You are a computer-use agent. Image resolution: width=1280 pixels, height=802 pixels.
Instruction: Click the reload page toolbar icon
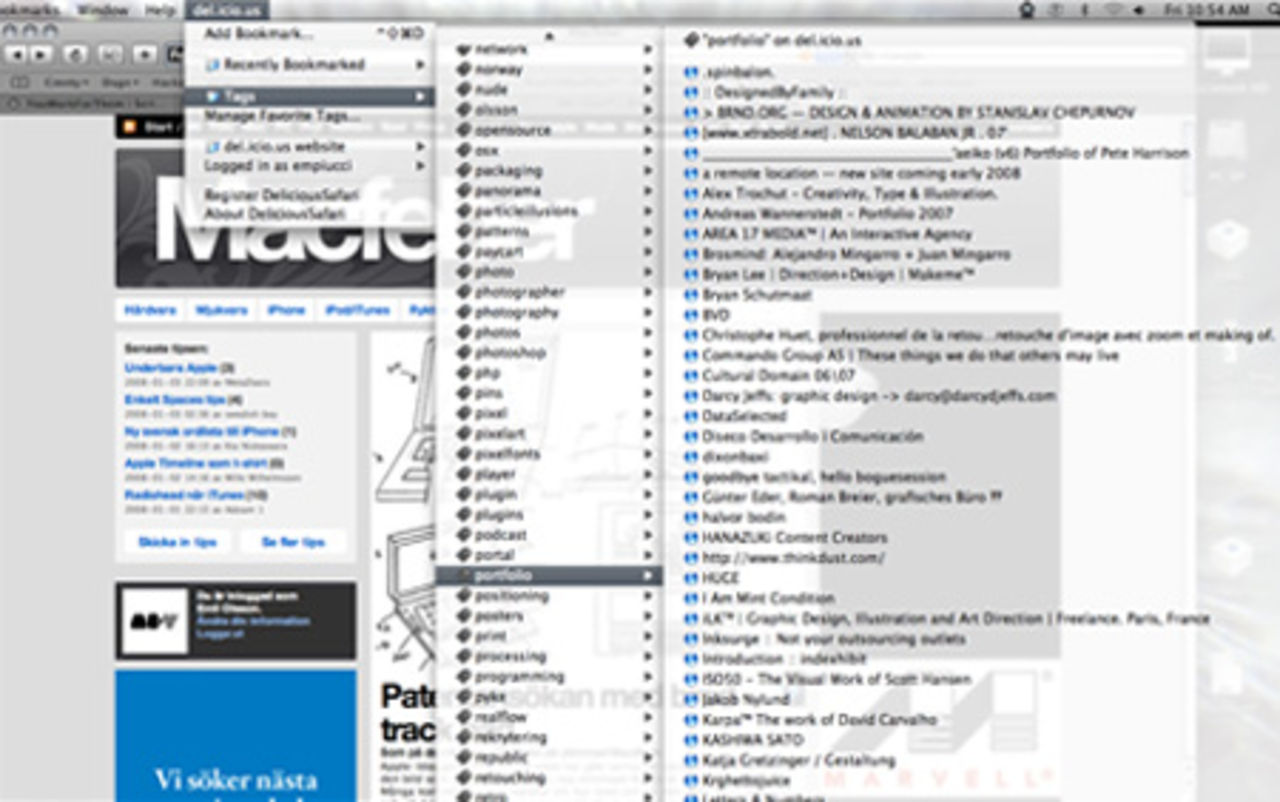click(76, 54)
